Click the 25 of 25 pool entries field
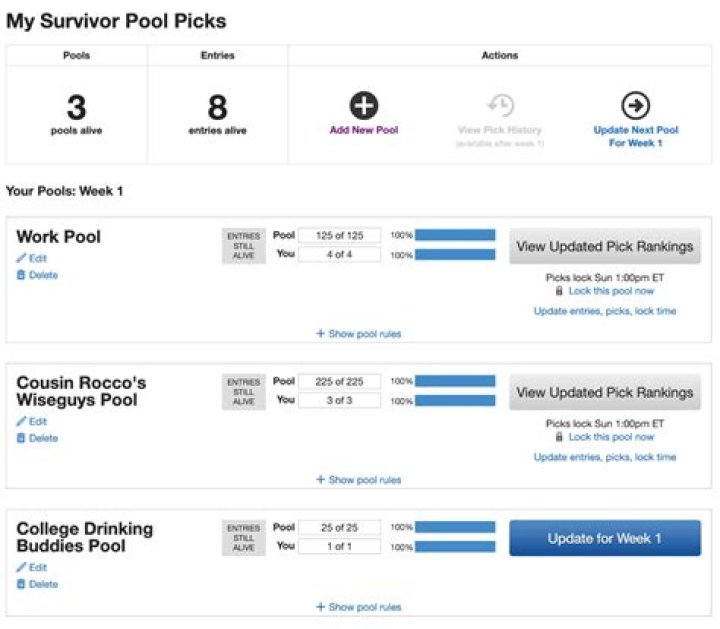720x629 pixels. [339, 527]
